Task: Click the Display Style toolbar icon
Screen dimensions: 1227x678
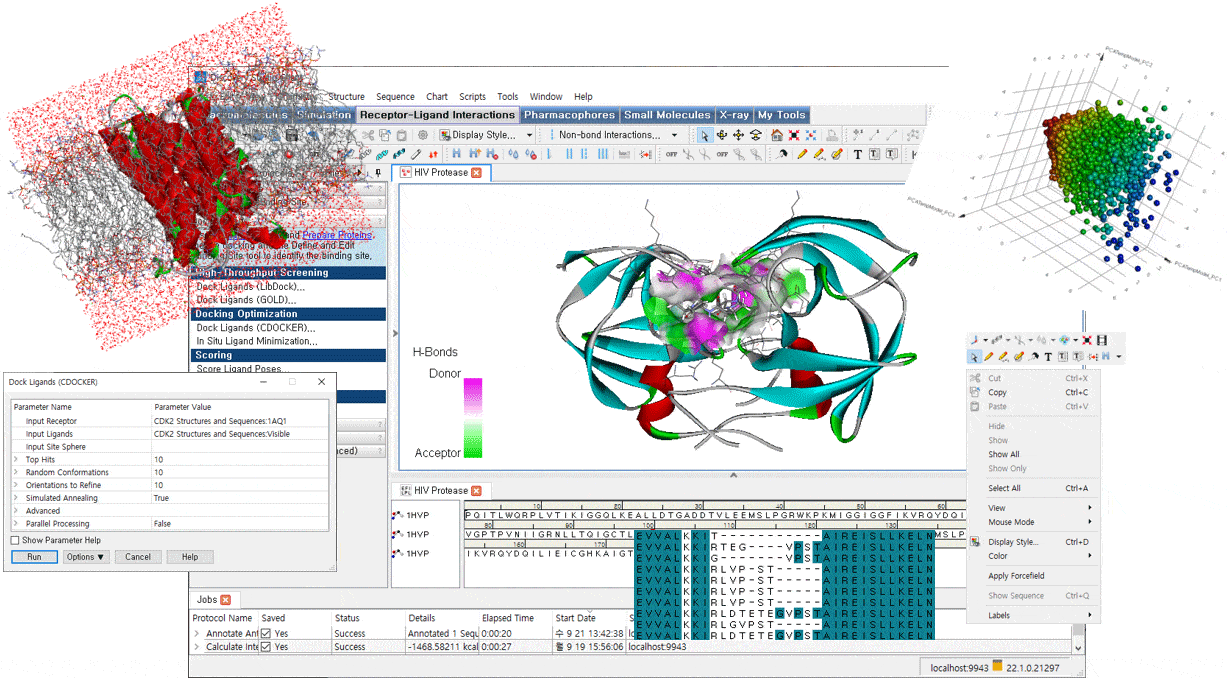Action: (444, 135)
